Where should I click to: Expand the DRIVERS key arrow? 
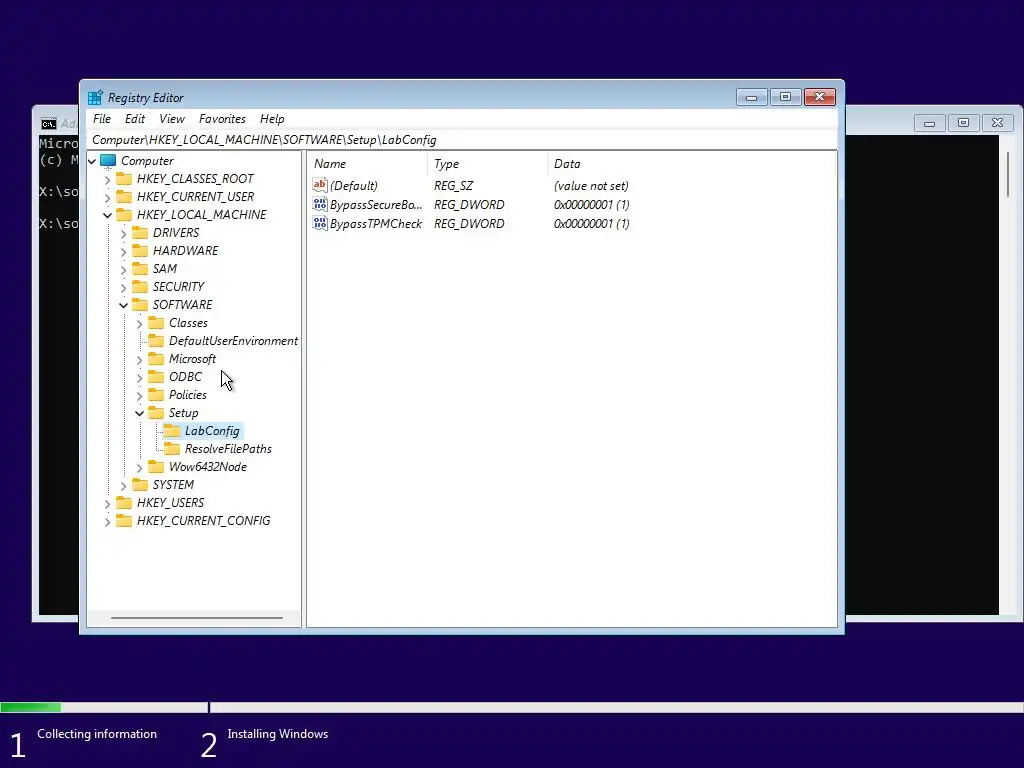point(123,232)
